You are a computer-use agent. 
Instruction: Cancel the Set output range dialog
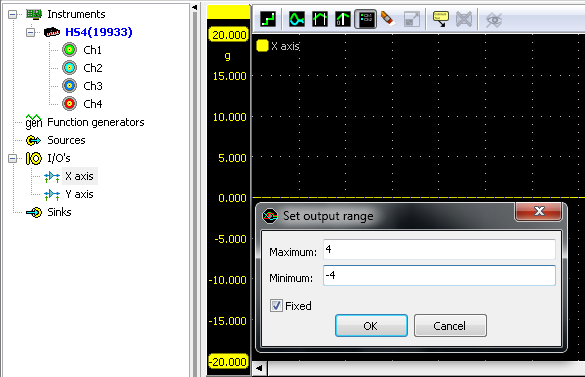coord(450,326)
